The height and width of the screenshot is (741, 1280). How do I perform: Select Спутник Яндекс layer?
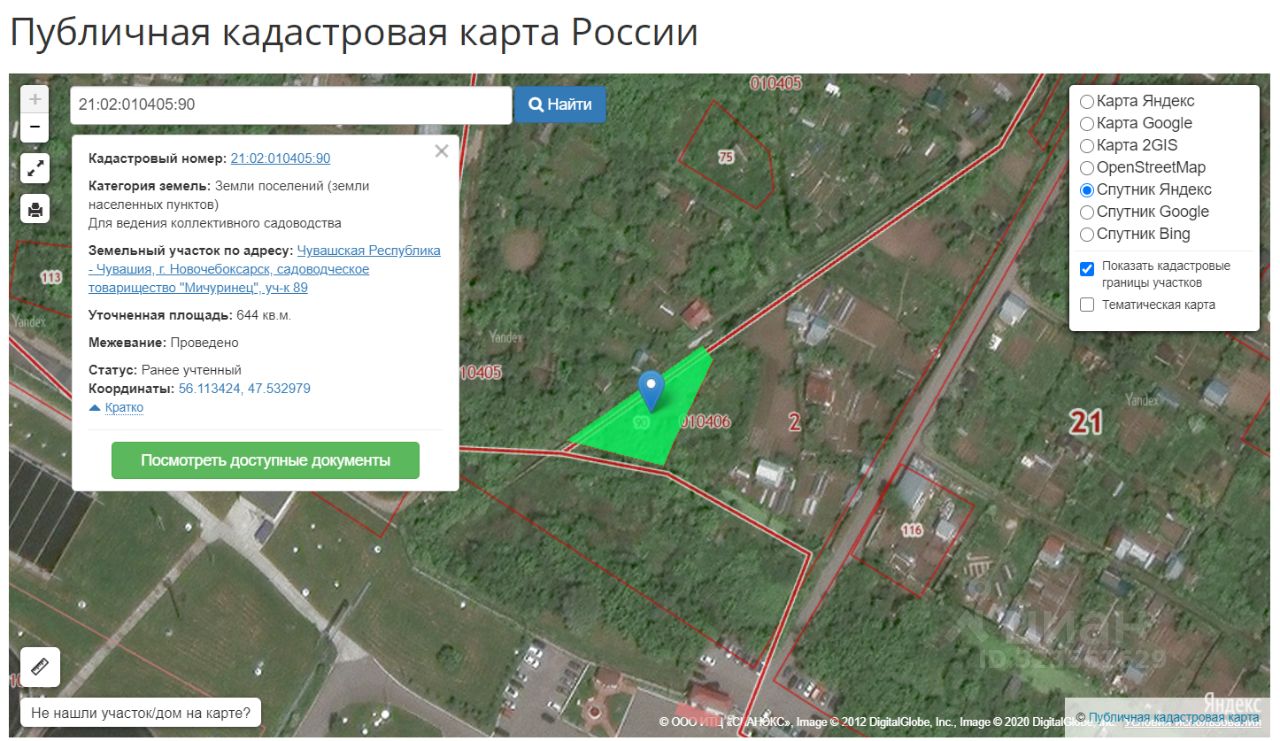(x=1087, y=189)
